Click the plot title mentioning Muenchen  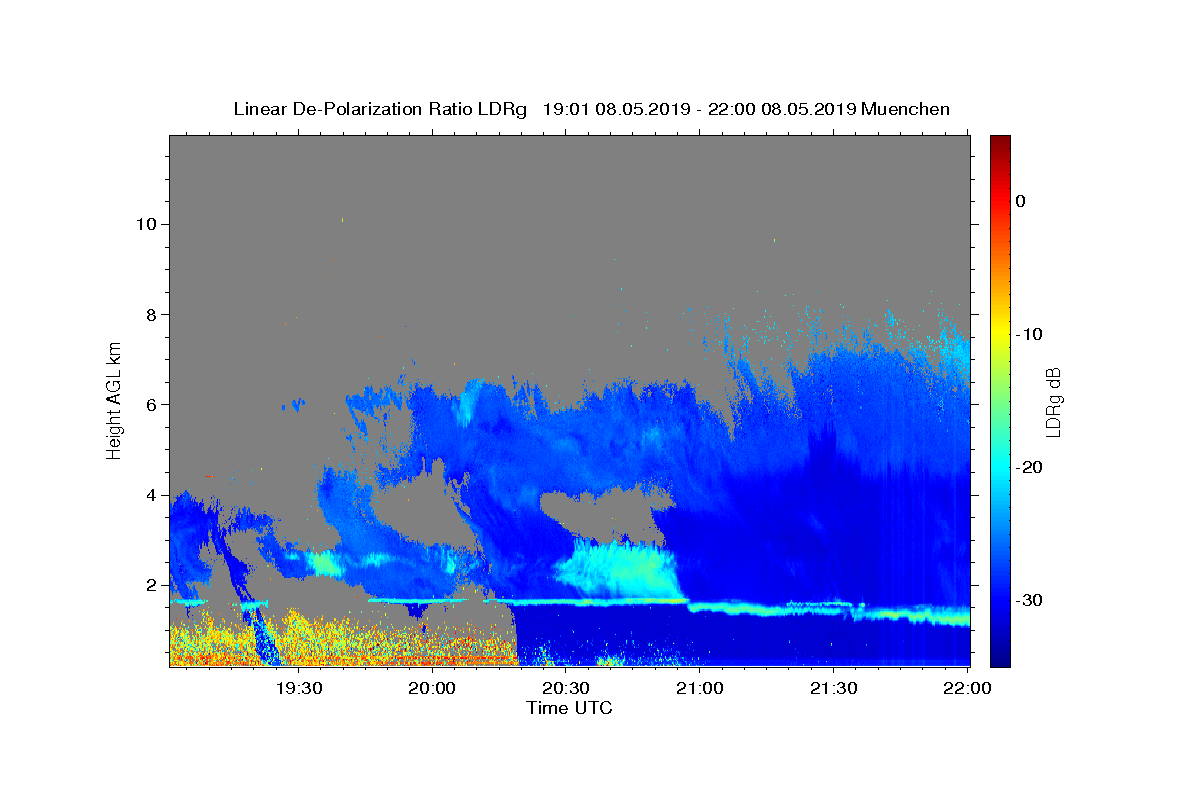coord(591,109)
